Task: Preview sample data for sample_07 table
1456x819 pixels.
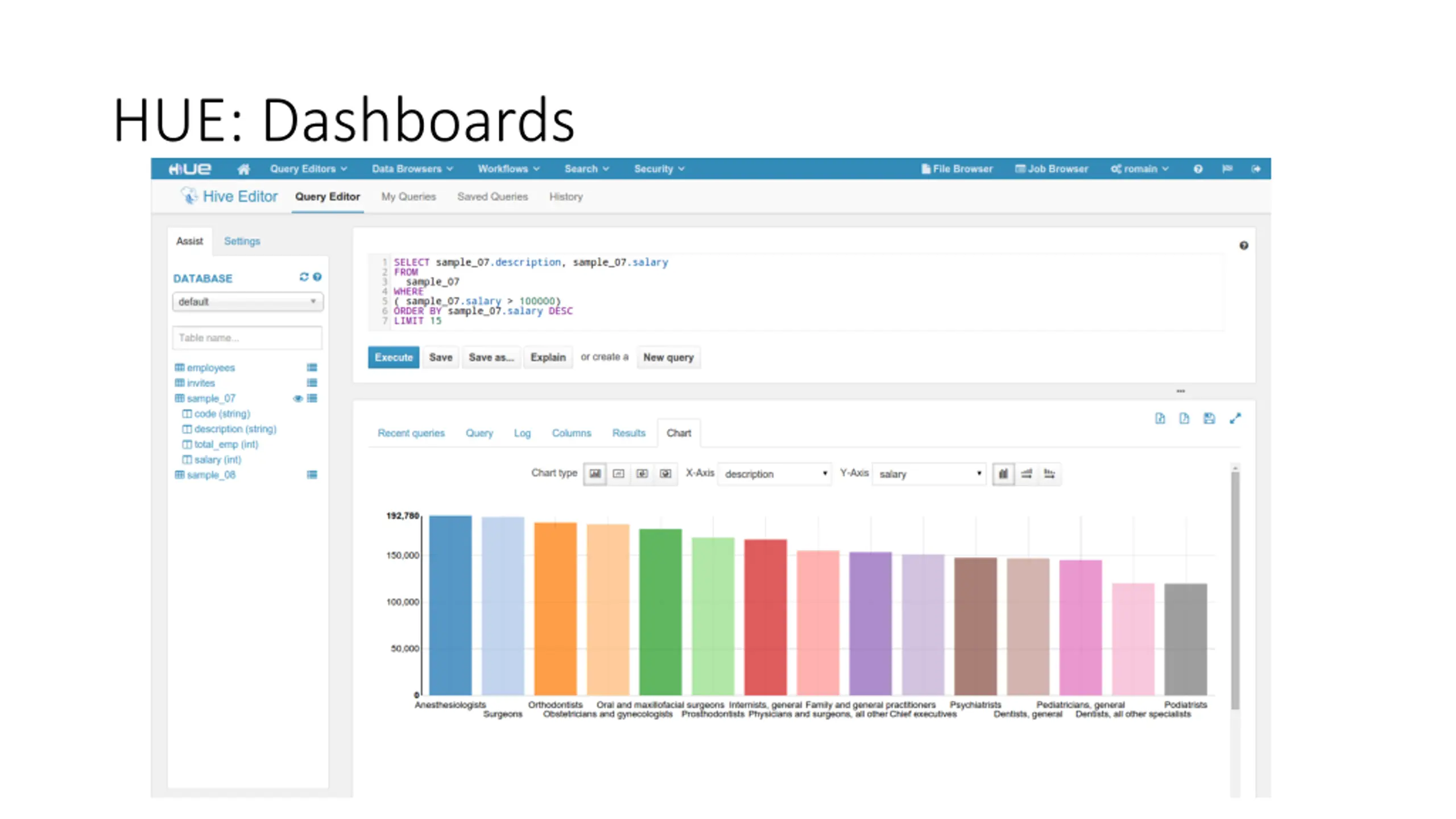Action: tap(312, 398)
